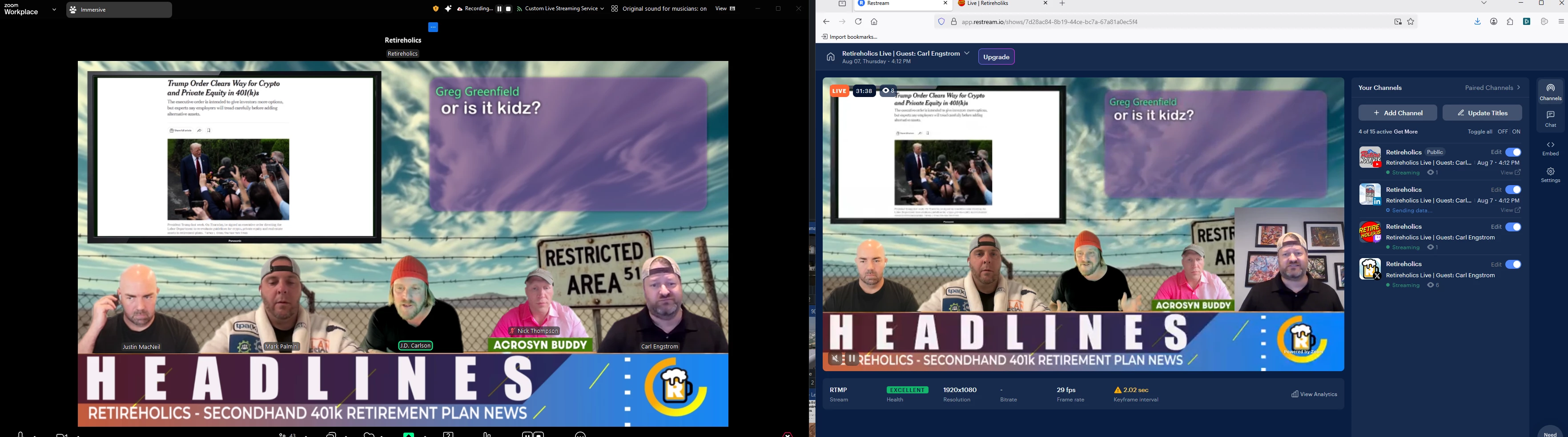The height and width of the screenshot is (437, 1568).
Task: Open firefox view icon left of tabs
Action: coord(842,4)
